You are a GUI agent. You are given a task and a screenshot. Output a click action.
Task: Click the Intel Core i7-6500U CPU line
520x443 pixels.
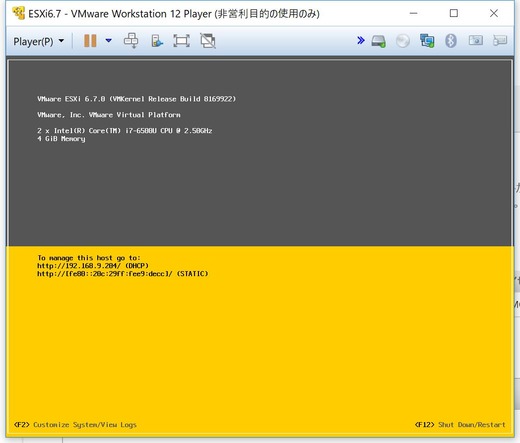click(x=125, y=131)
